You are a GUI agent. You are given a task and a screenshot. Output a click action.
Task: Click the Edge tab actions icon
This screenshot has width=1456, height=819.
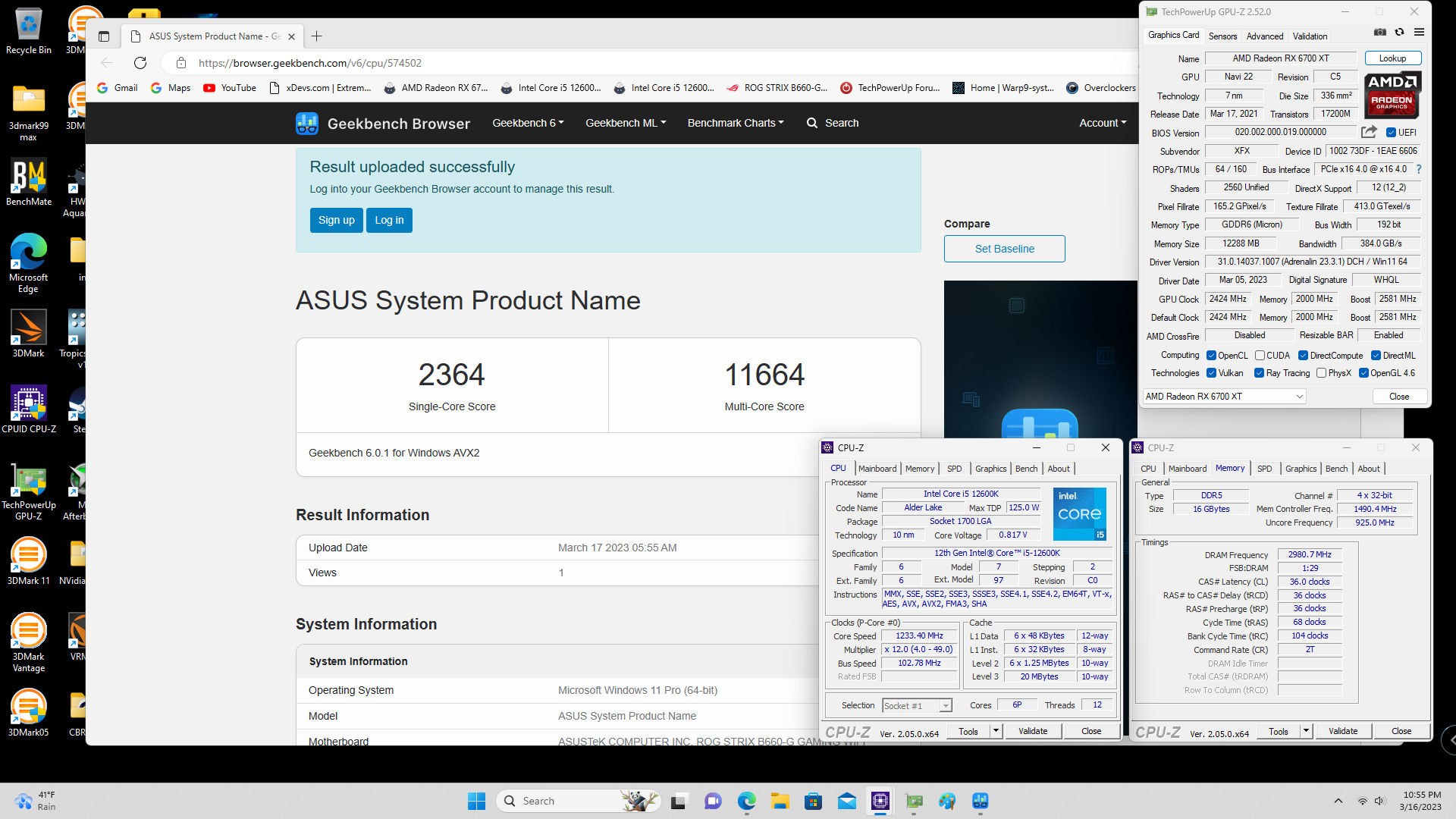tap(104, 36)
